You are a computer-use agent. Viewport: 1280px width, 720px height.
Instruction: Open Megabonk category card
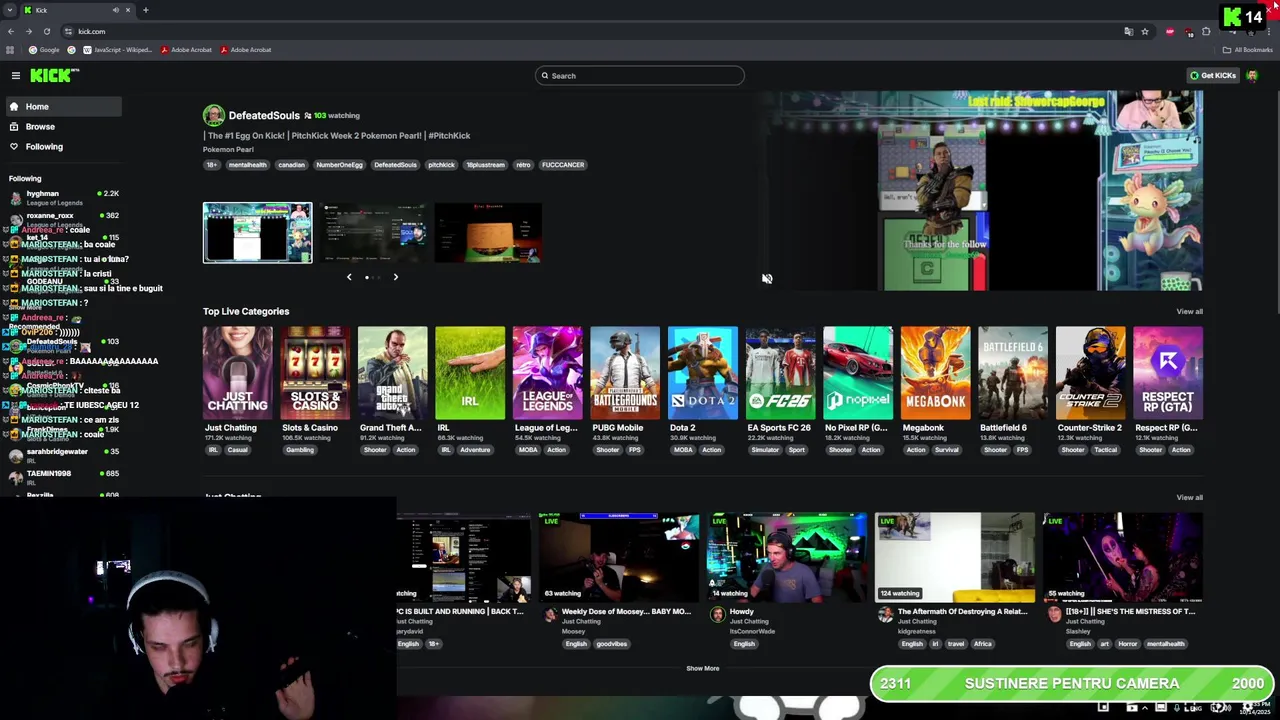(x=935, y=372)
